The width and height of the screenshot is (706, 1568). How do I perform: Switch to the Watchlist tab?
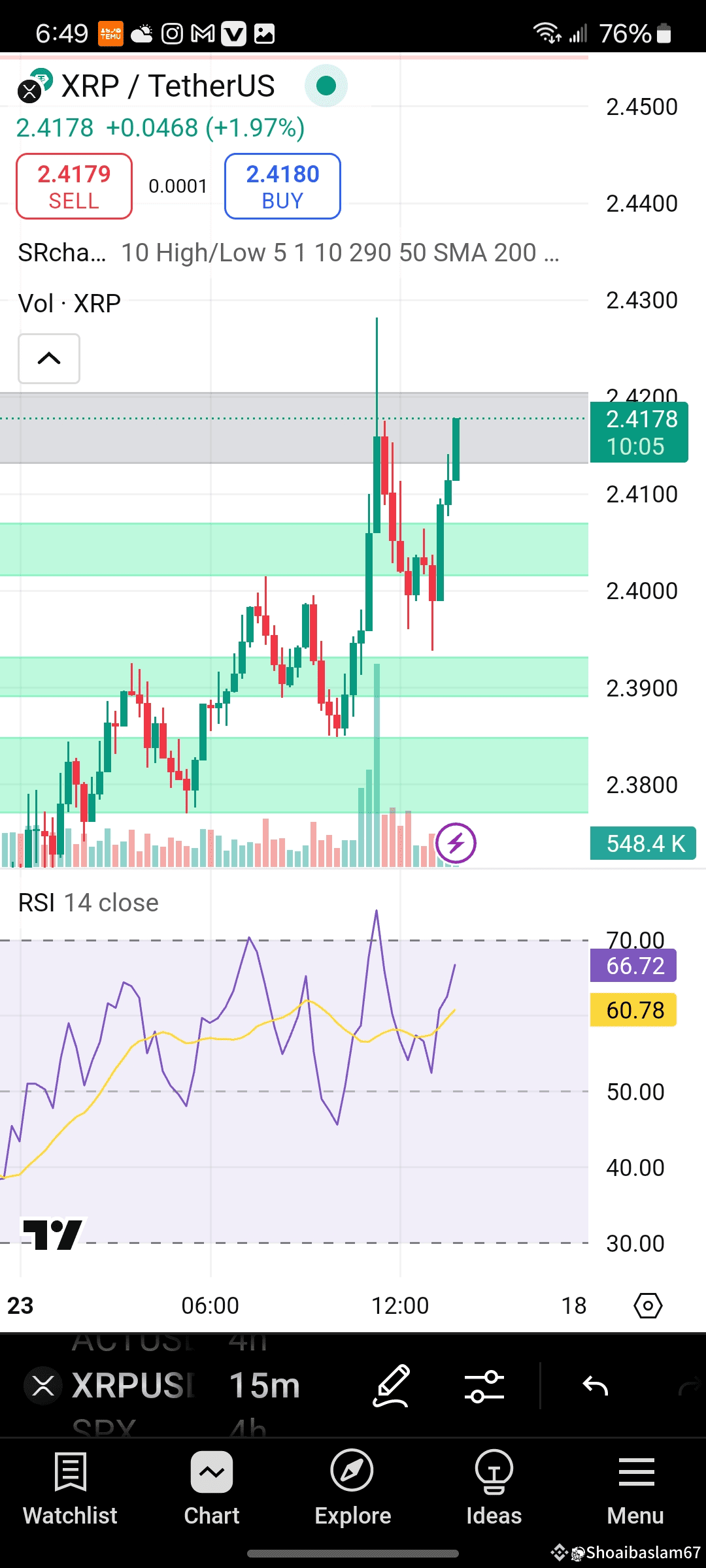(70, 1489)
